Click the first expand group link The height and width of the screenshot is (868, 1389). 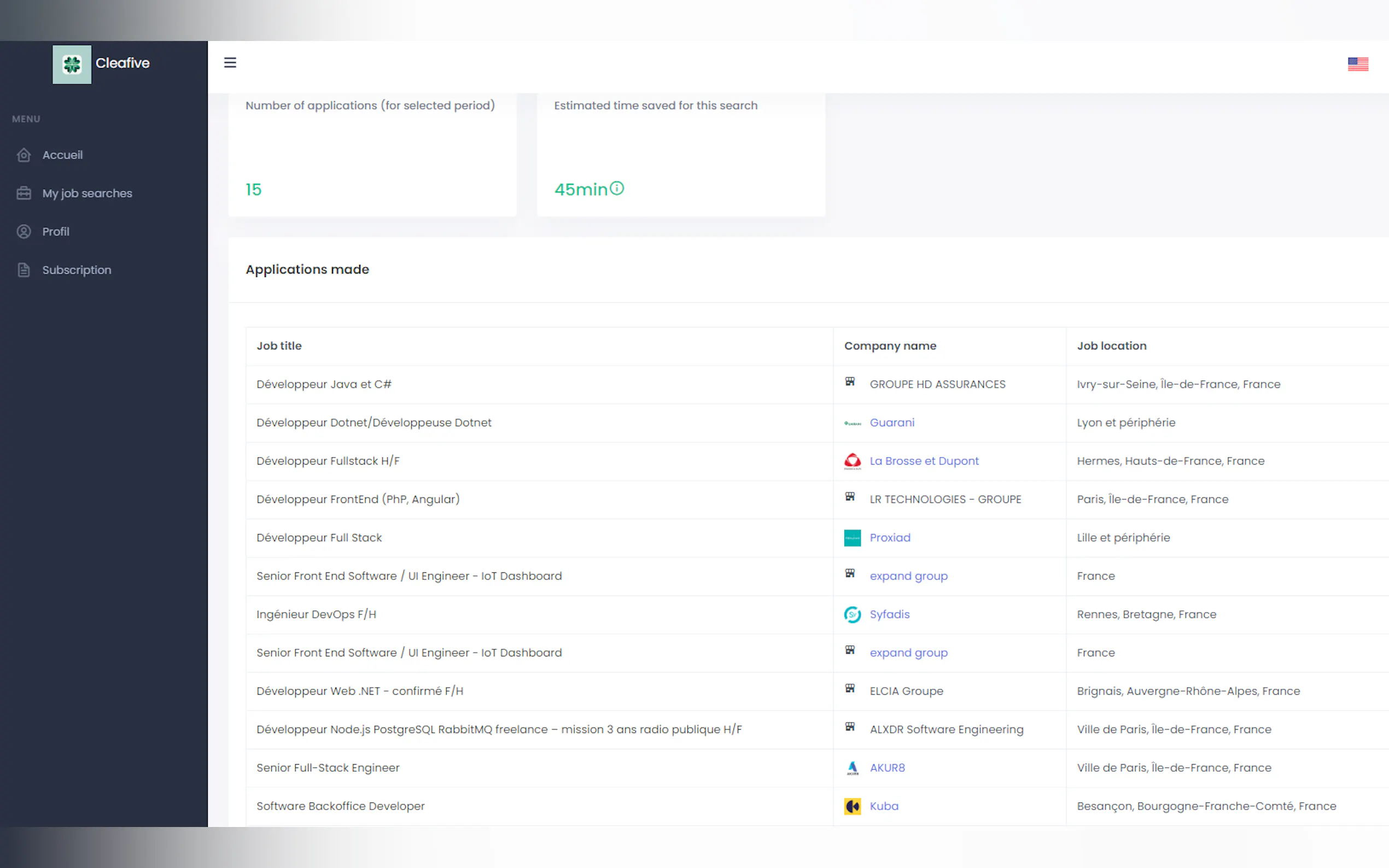pyautogui.click(x=908, y=576)
